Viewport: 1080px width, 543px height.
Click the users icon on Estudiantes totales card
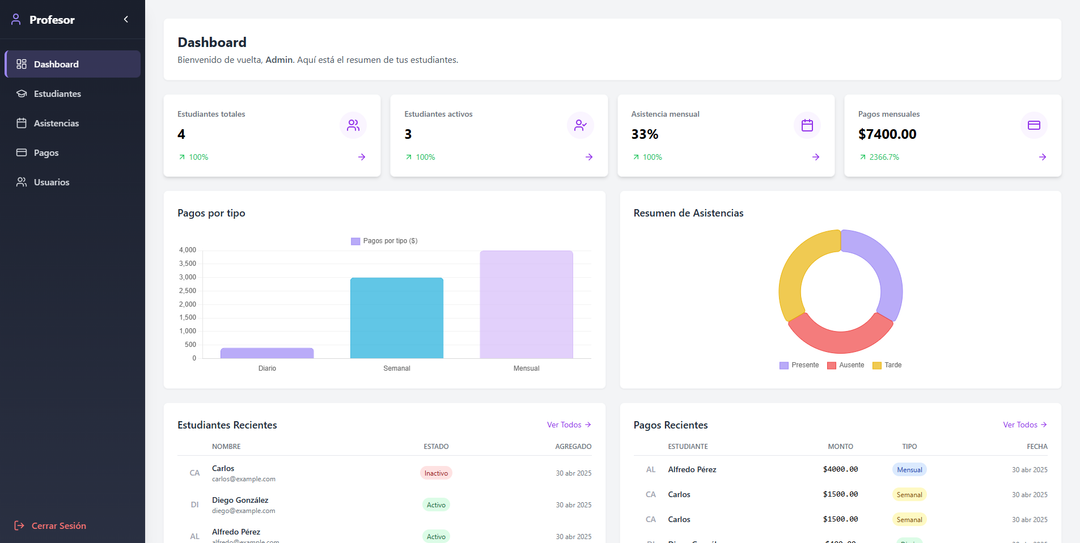click(x=353, y=125)
